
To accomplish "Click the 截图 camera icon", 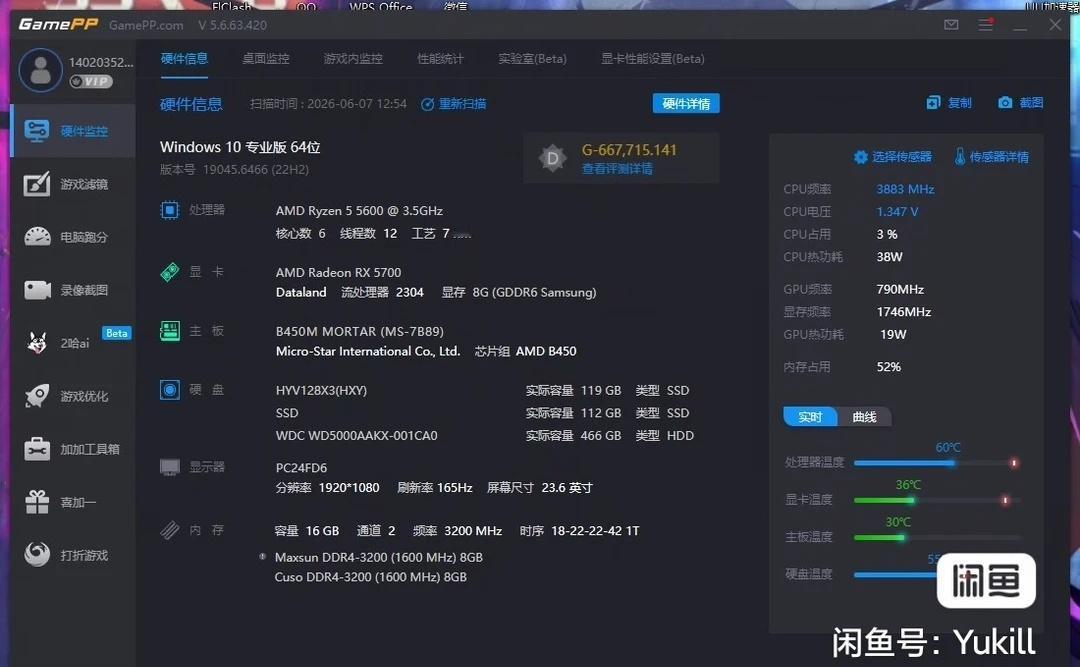I will [x=1005, y=103].
